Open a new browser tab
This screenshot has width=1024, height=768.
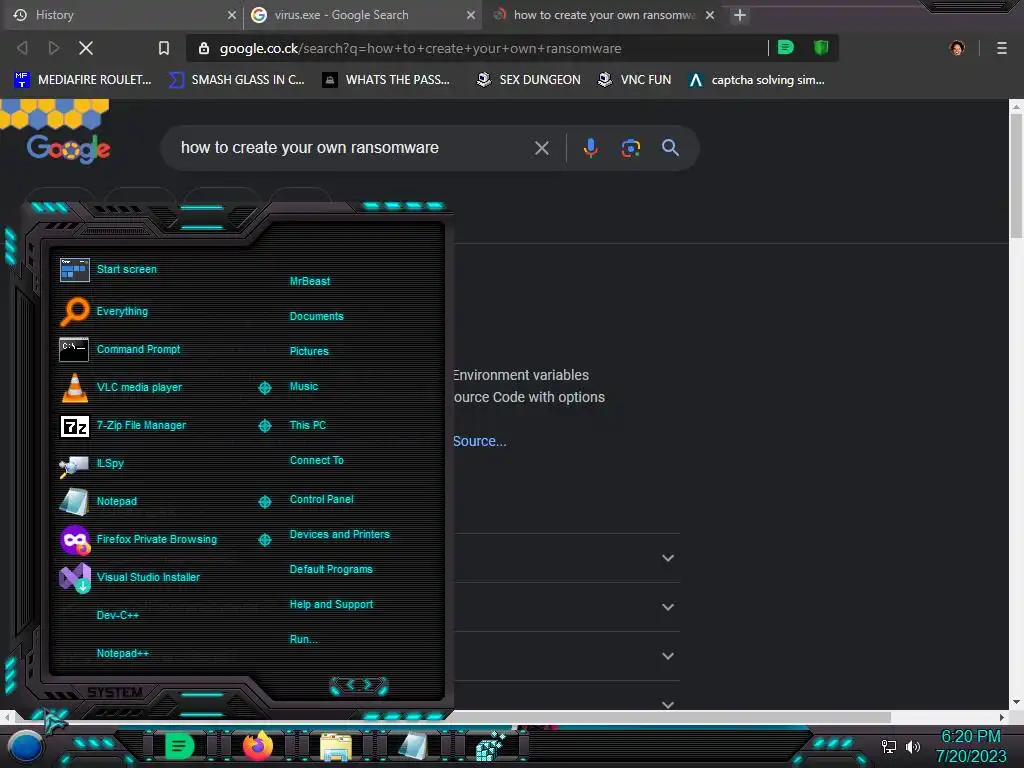click(x=739, y=15)
